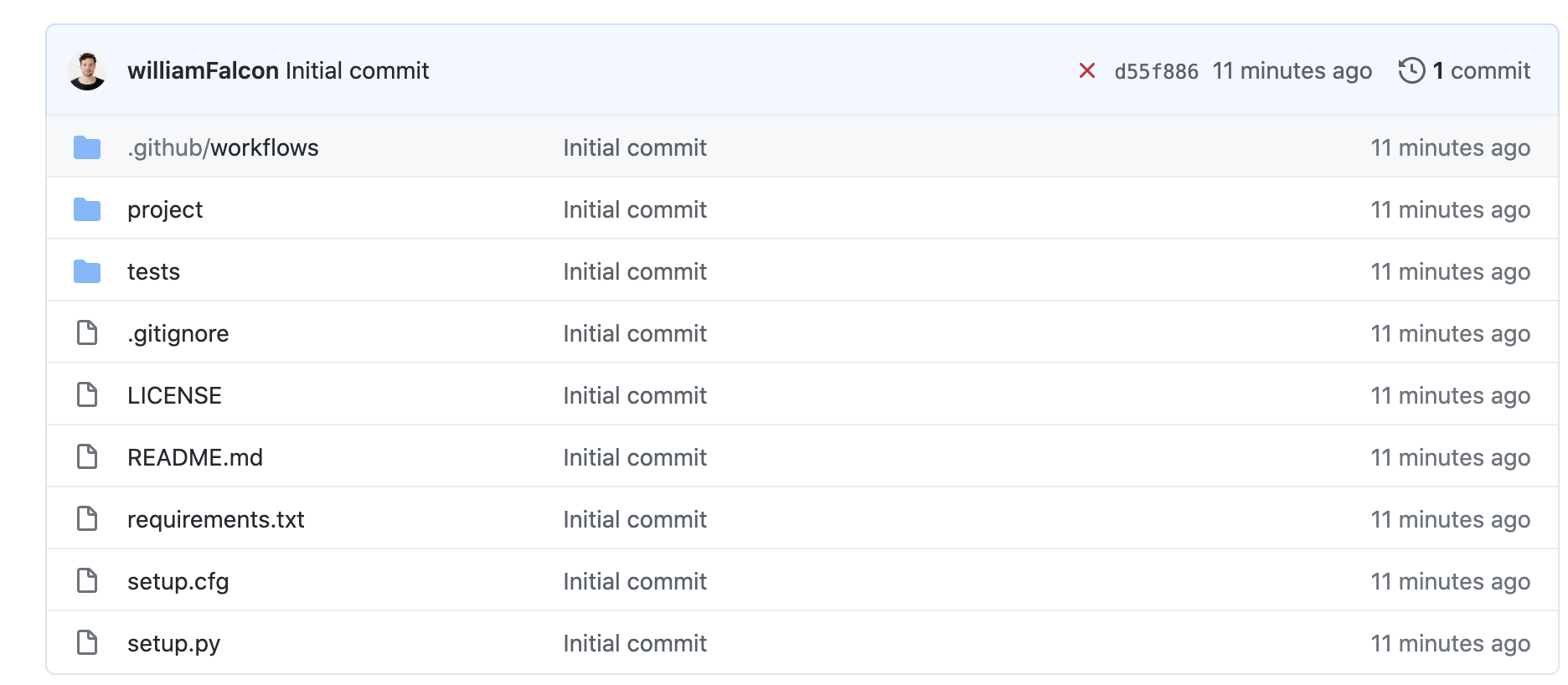1568x685 pixels.
Task: Open Initial commit message in README.md row
Action: pyautogui.click(x=635, y=457)
